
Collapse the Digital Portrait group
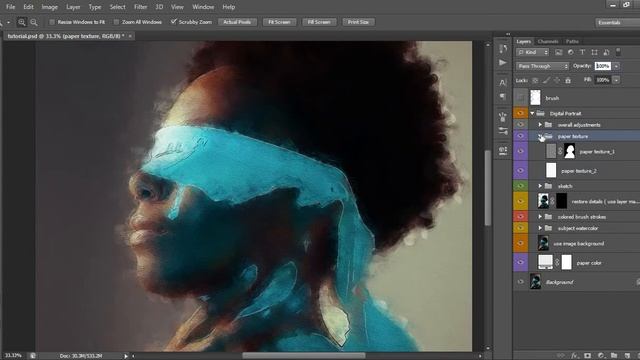532,113
